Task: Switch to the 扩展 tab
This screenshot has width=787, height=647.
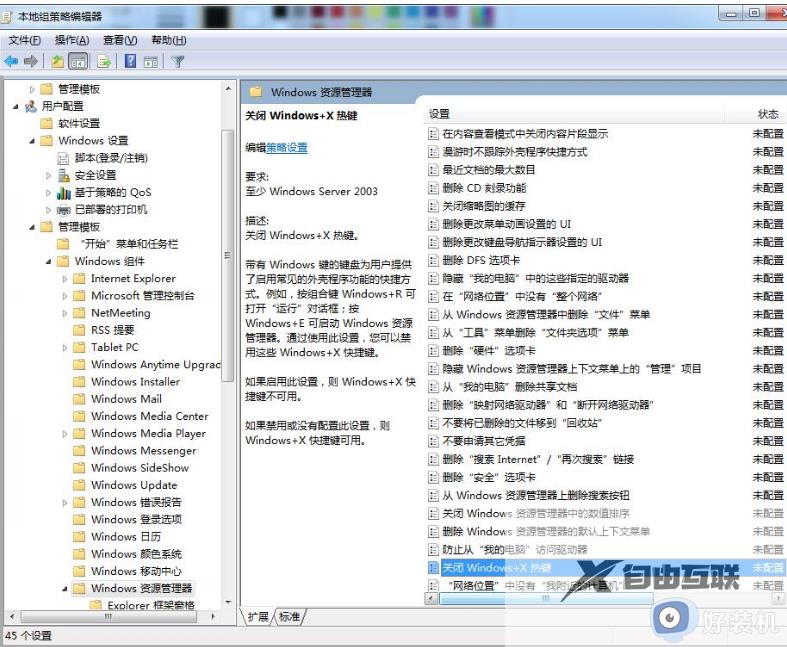Action: 258,616
